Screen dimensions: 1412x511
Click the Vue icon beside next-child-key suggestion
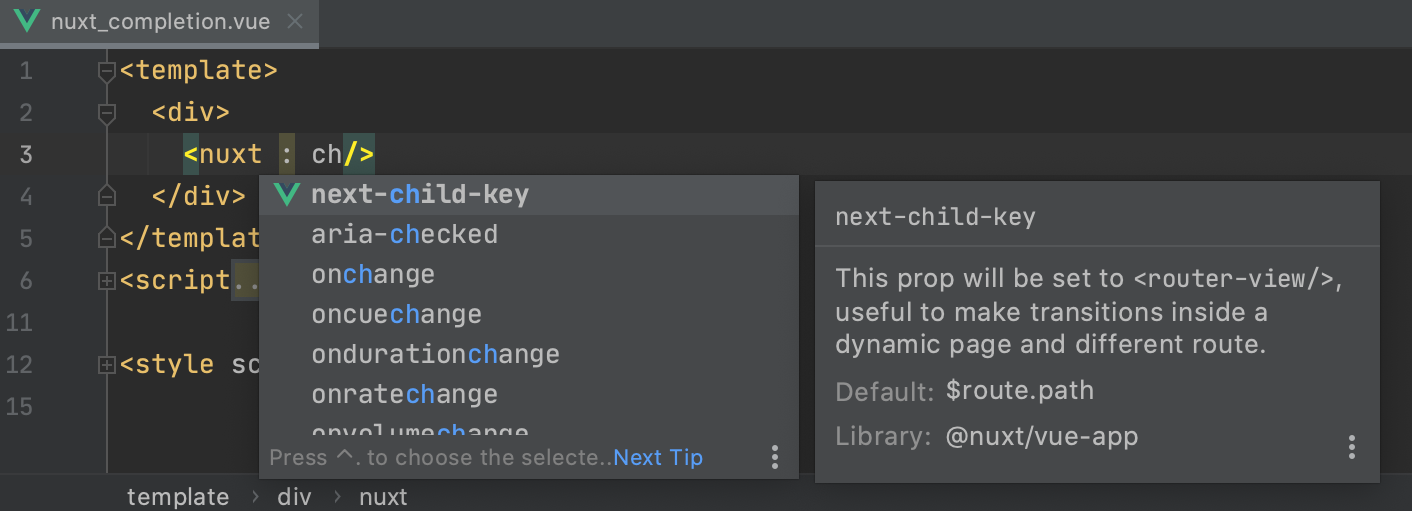pos(287,194)
